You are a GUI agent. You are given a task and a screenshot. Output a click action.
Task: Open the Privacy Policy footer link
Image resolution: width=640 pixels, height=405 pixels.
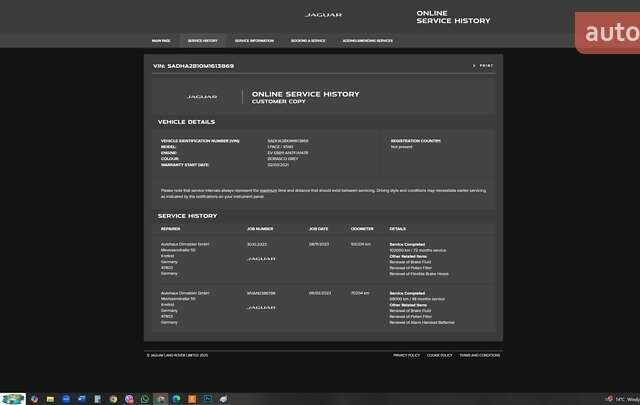(x=407, y=355)
